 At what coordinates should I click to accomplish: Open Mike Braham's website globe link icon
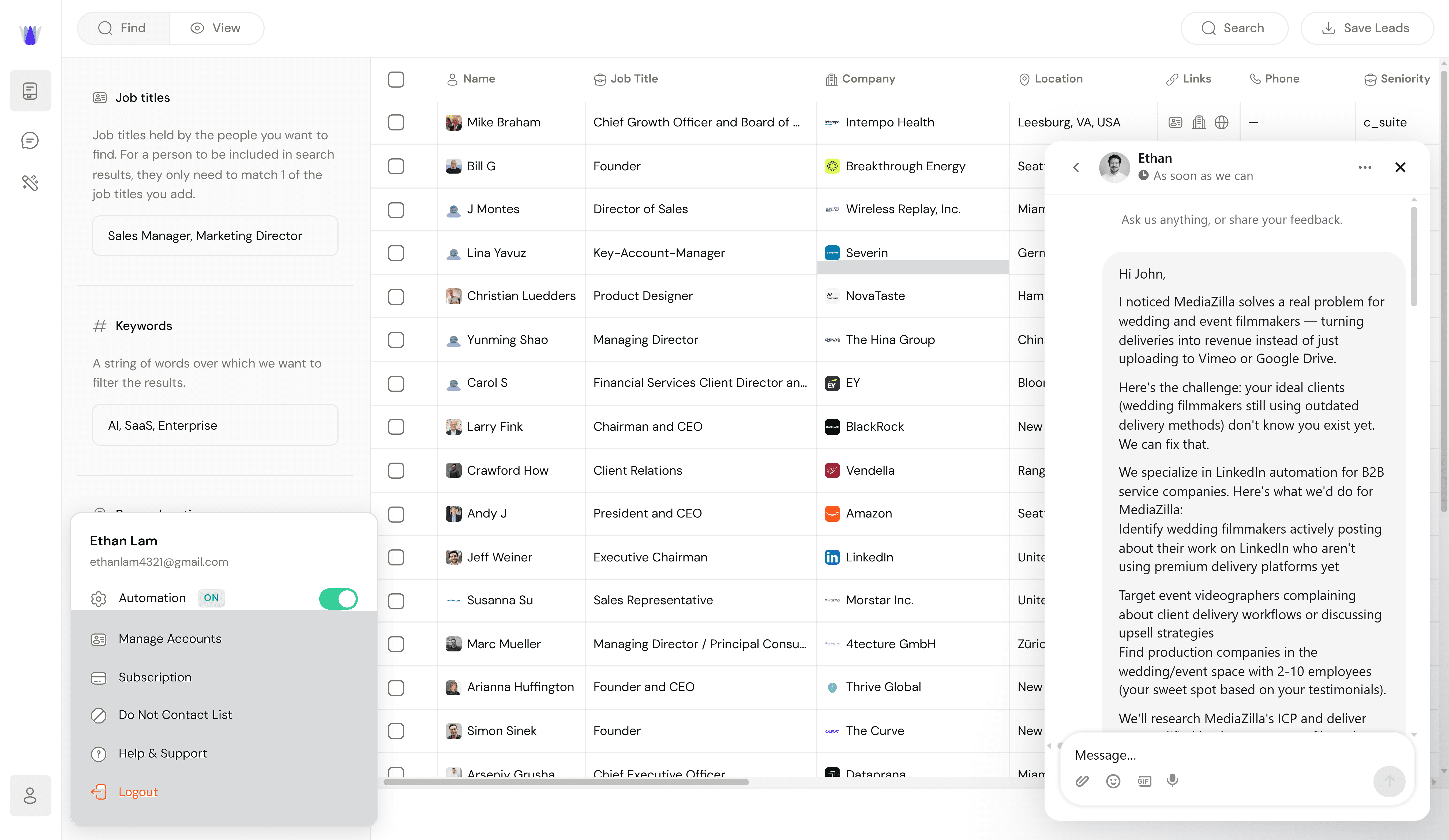coord(1221,122)
